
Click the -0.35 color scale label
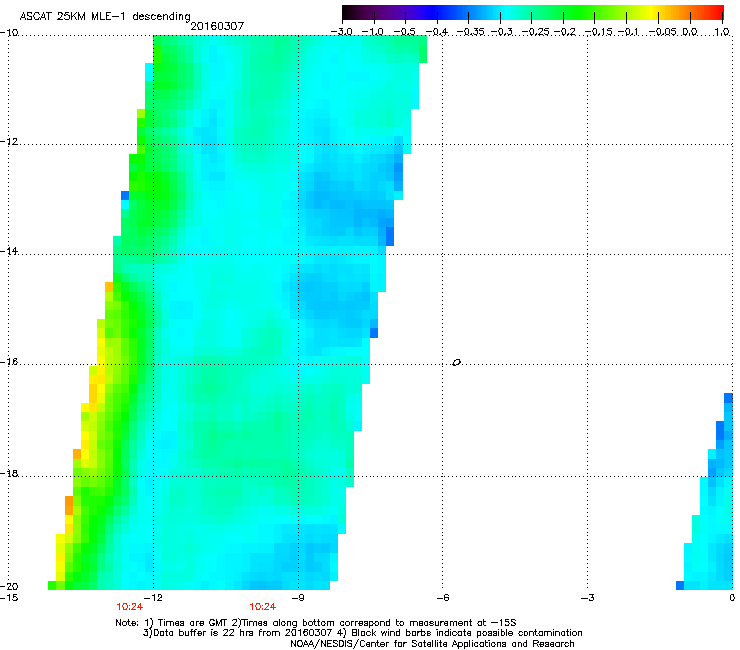[470, 32]
